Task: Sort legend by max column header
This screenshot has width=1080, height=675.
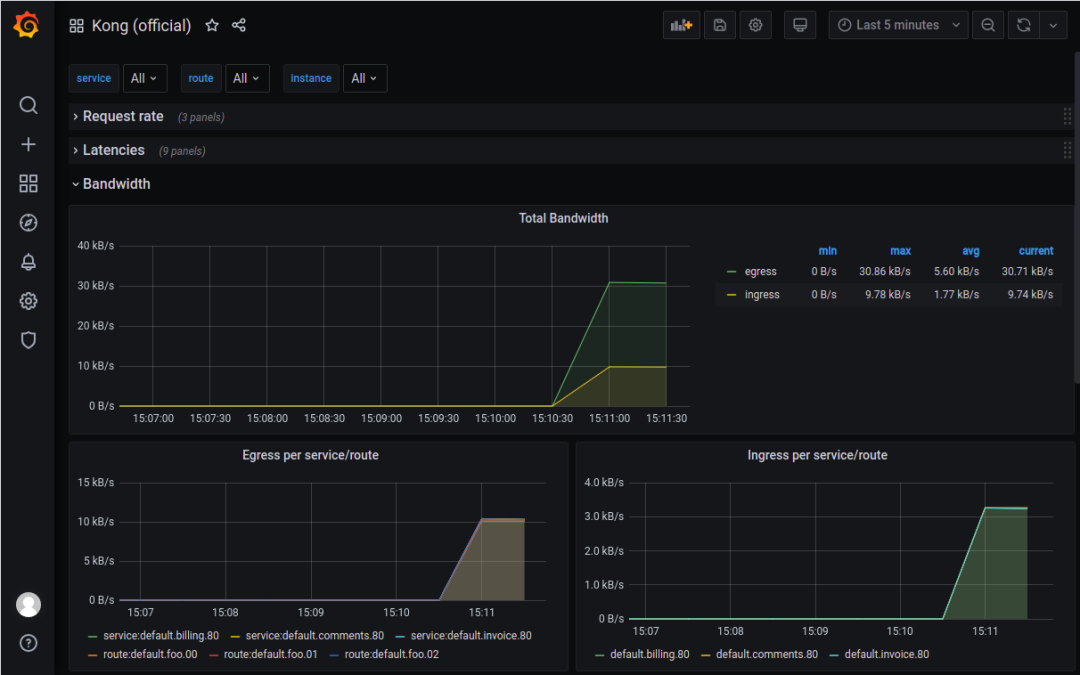Action: click(x=900, y=251)
